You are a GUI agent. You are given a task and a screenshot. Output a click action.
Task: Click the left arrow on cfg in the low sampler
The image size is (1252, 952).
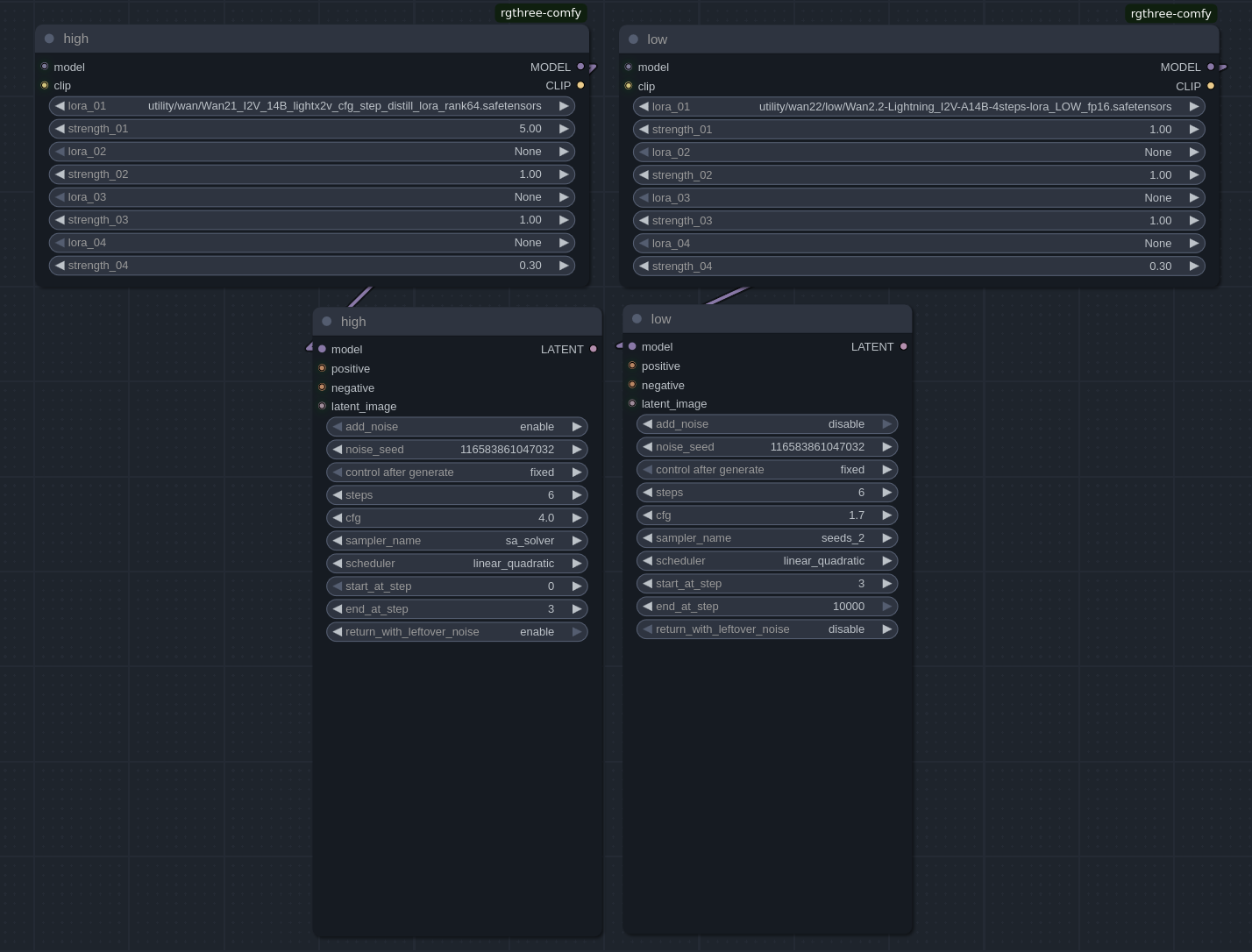(x=648, y=515)
